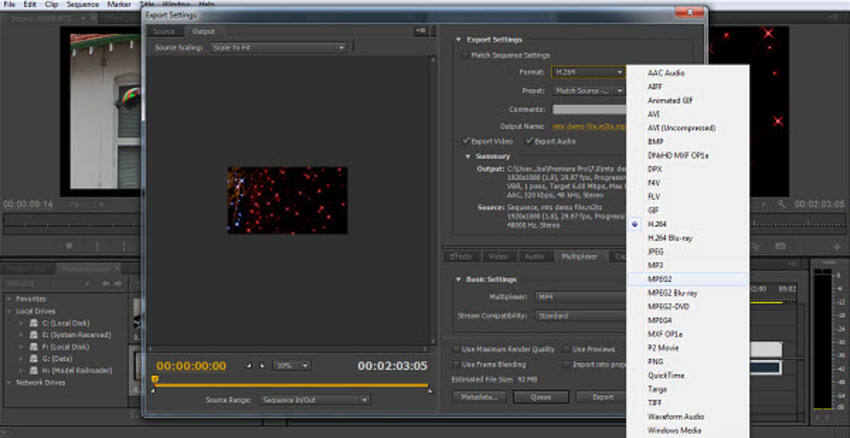Click Set Out Point triangle icon in Export Settings
Screen dimensions: 850x438
coord(262,366)
